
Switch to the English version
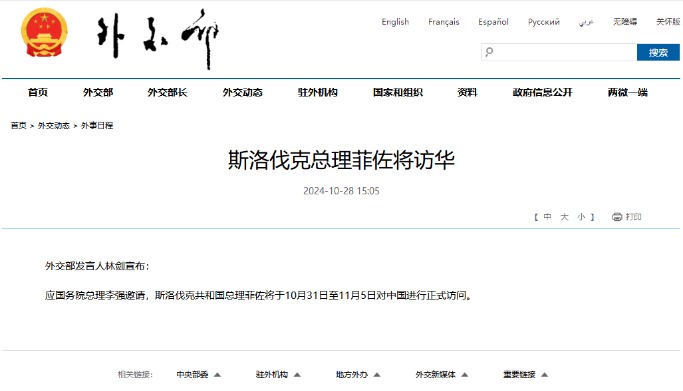point(395,22)
